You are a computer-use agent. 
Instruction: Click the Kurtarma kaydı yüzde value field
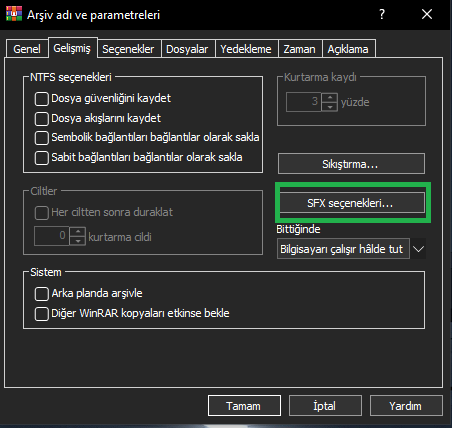click(303, 102)
